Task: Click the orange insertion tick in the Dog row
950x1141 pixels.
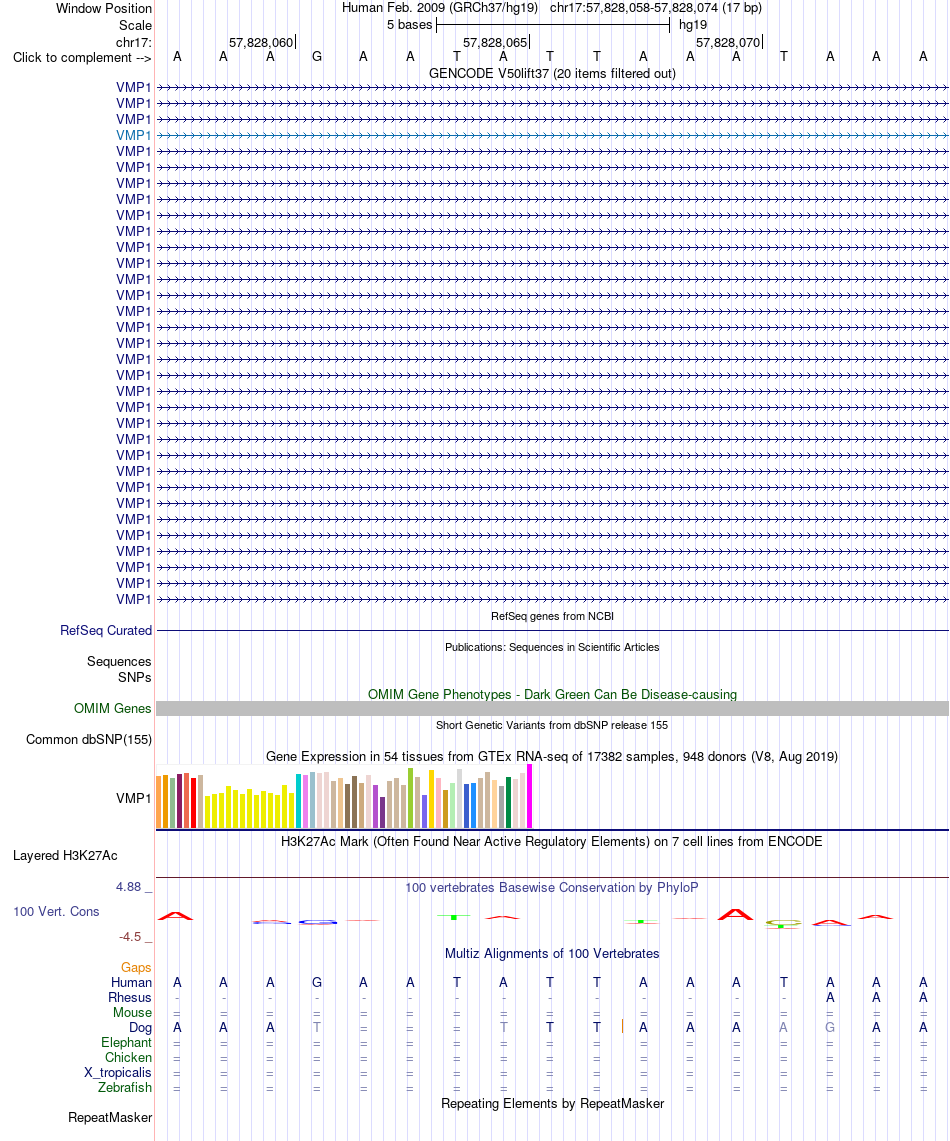Action: [622, 1026]
